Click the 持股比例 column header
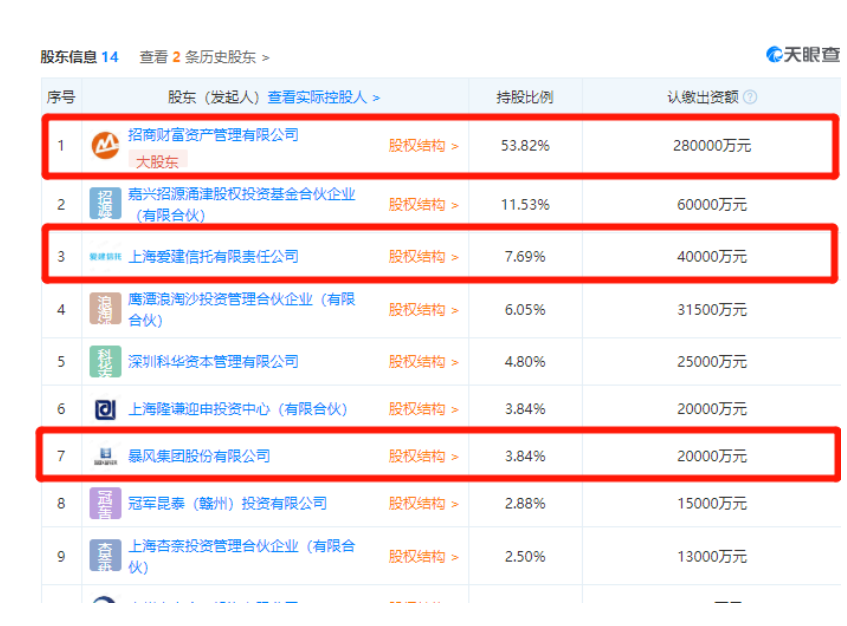This screenshot has height=626, width=847. coord(525,97)
